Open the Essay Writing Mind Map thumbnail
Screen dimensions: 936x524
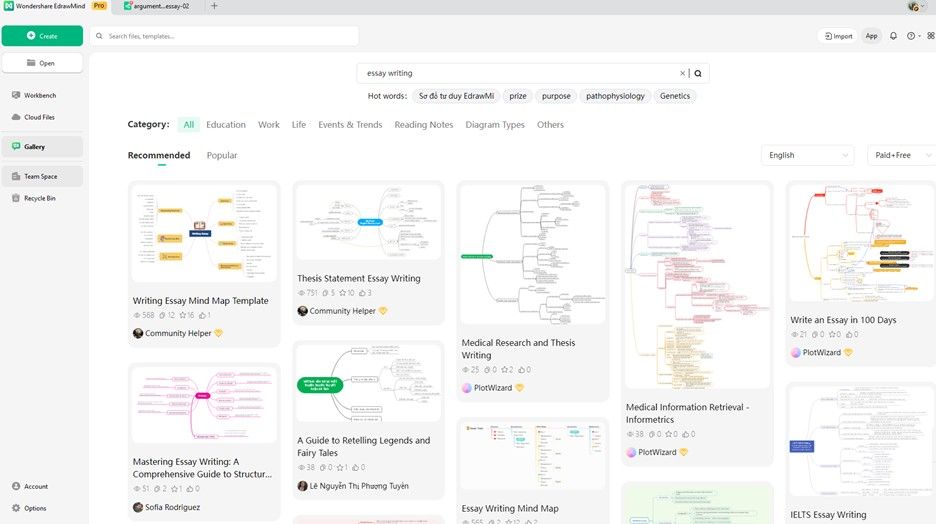[x=532, y=456]
